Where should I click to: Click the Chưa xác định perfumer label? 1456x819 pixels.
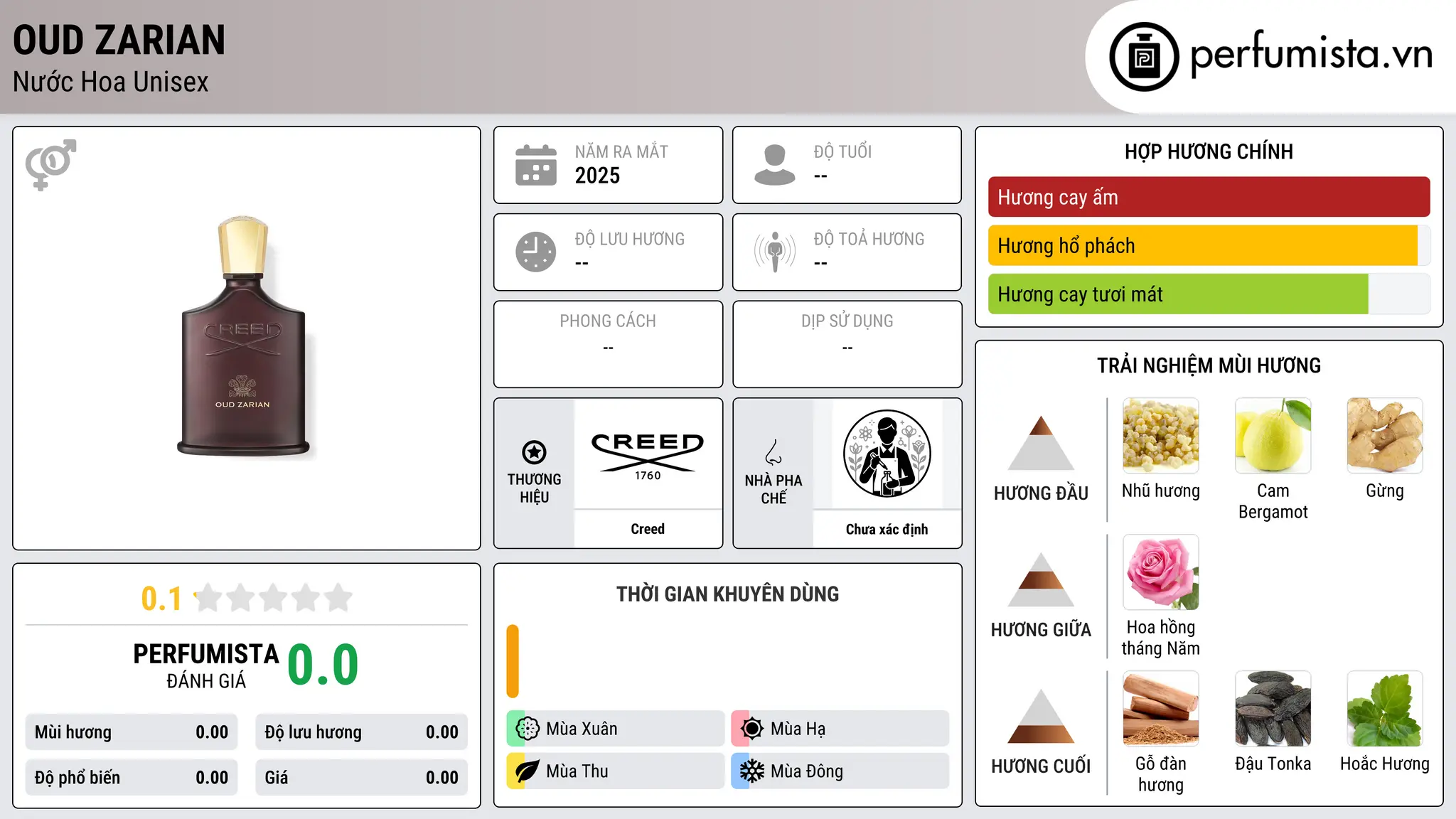pyautogui.click(x=887, y=529)
